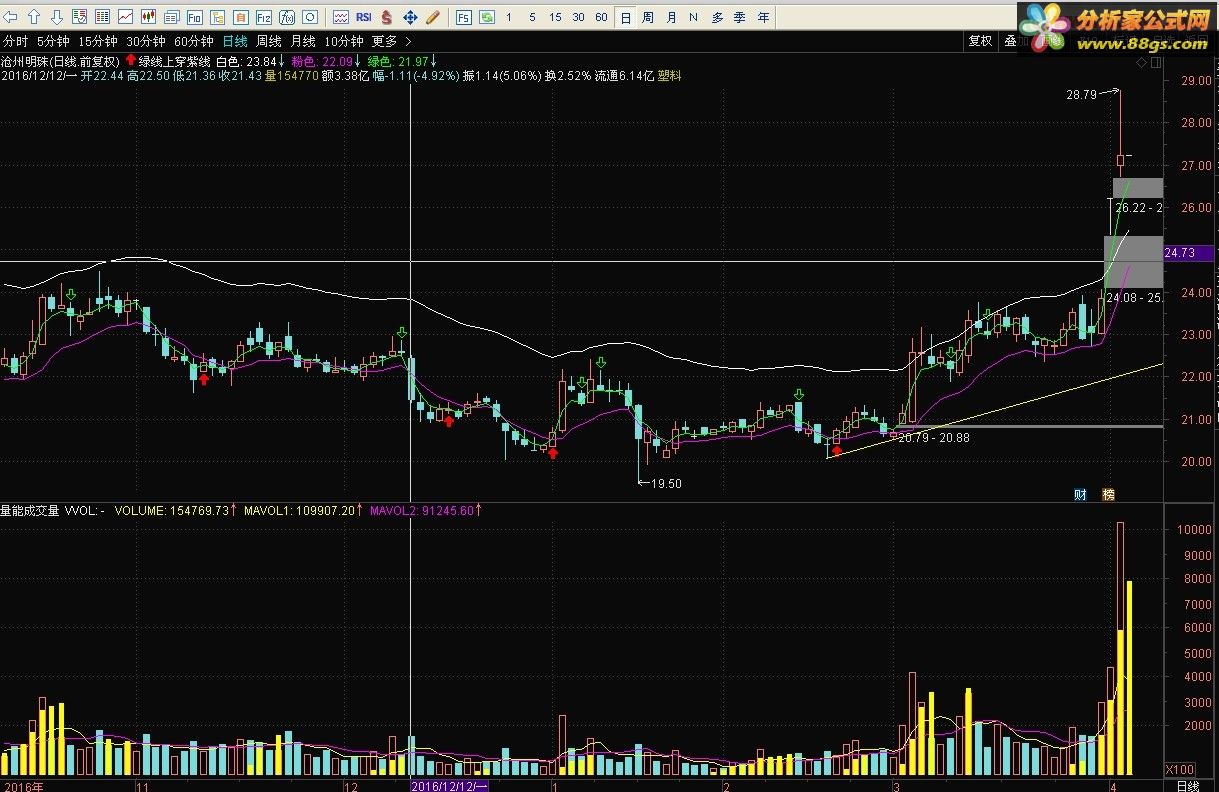Click the 财 finance badge on chart

pyautogui.click(x=1080, y=494)
